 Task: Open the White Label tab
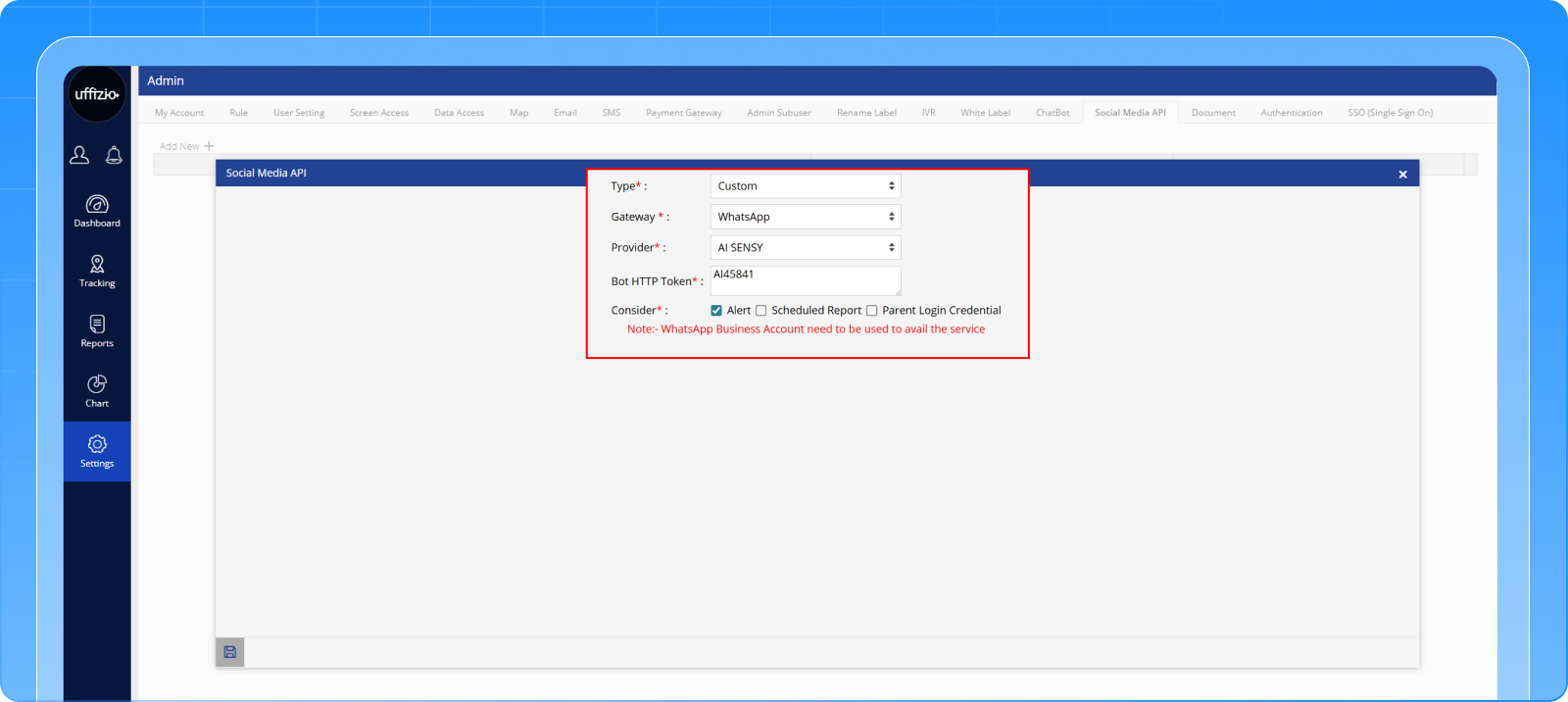(985, 113)
